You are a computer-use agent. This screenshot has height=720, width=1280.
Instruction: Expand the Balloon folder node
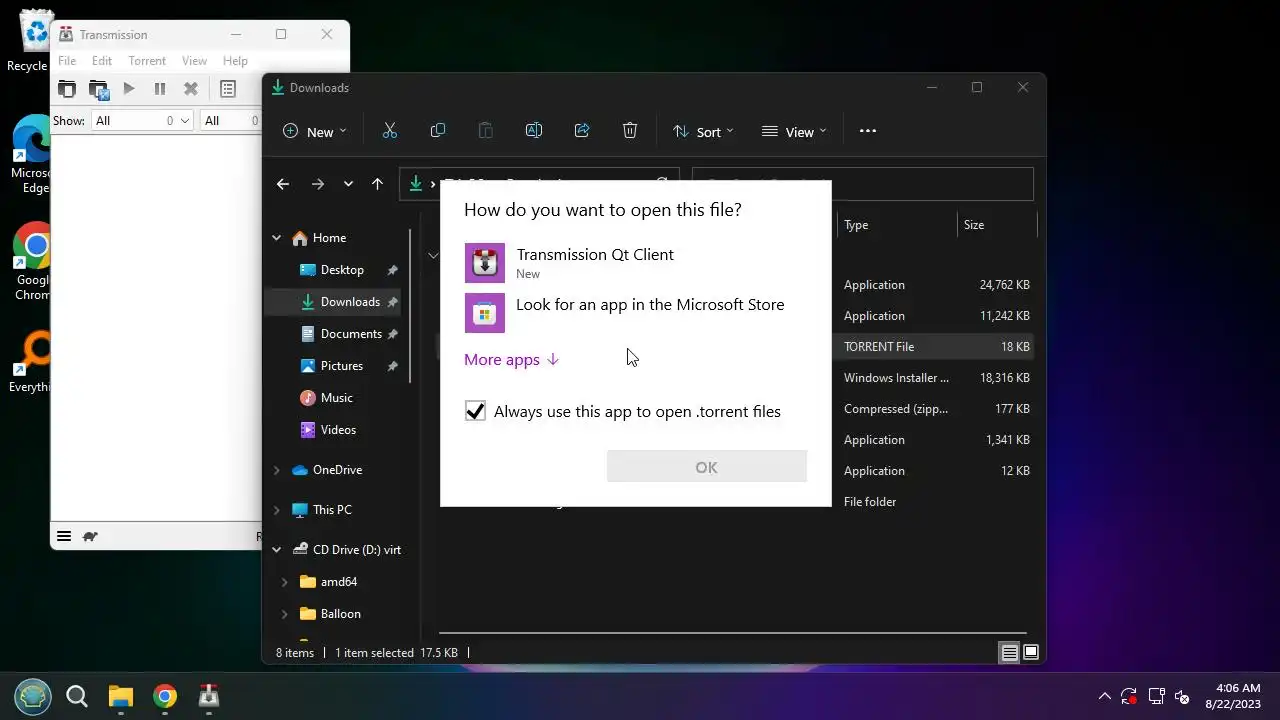tap(285, 614)
